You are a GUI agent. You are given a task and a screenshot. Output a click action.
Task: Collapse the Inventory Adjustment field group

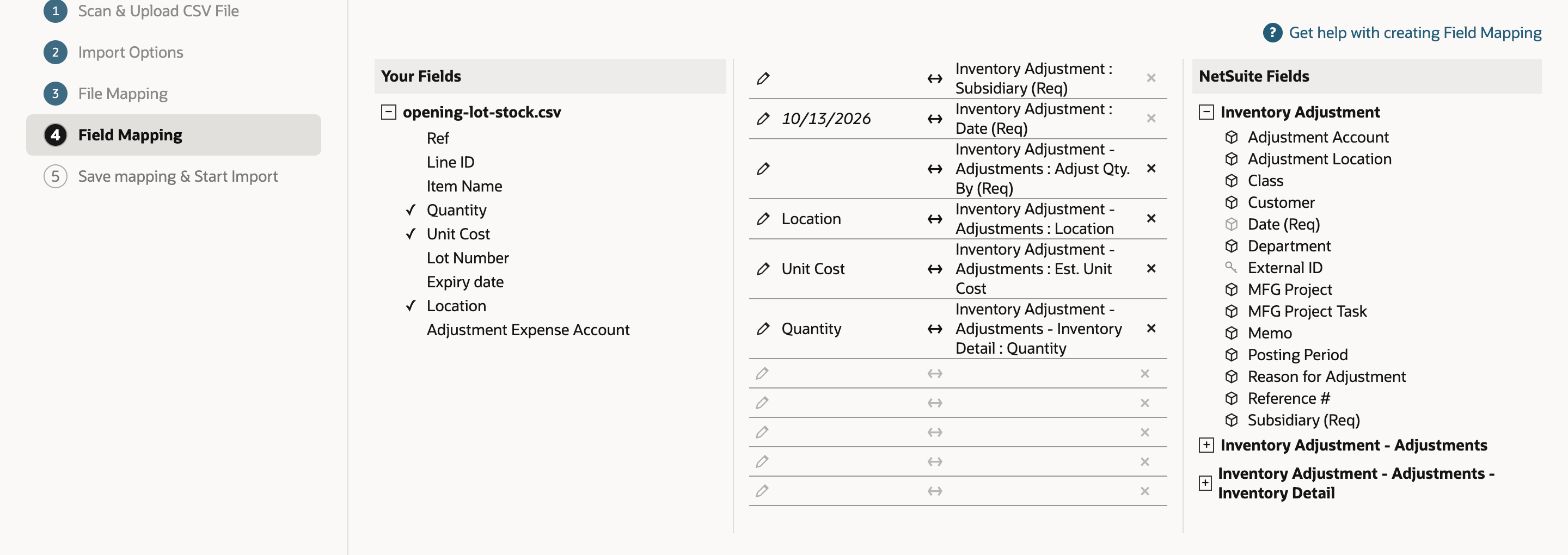pos(1206,112)
